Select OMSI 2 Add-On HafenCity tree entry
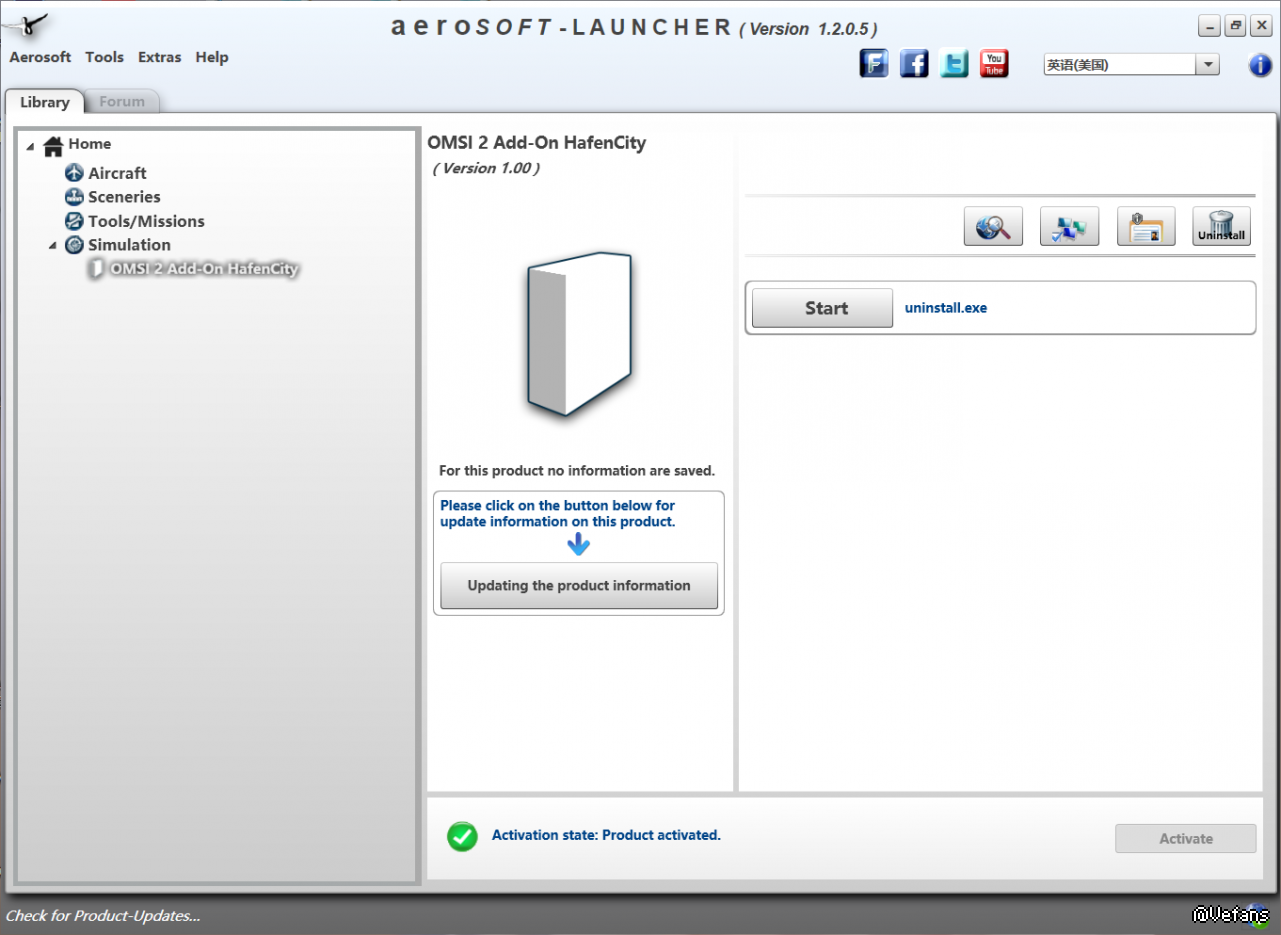Viewport: 1281px width, 935px height. pos(204,269)
